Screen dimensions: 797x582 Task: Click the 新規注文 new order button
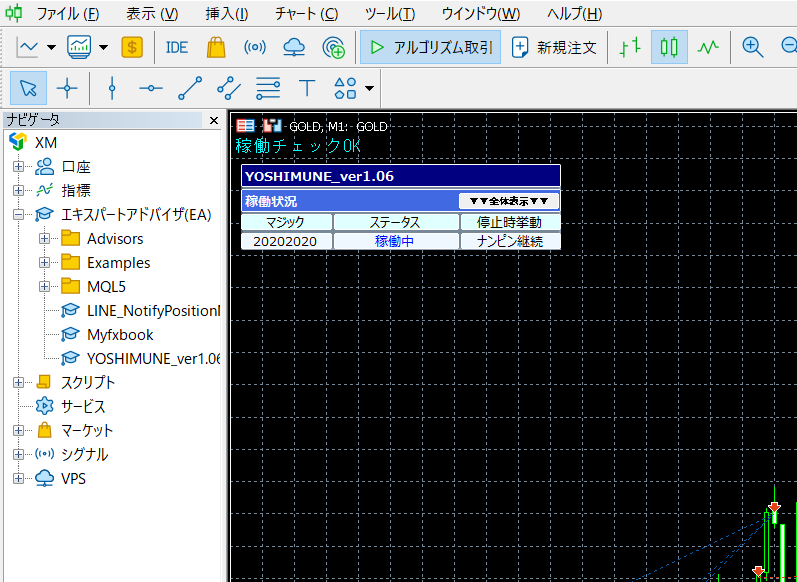point(554,47)
